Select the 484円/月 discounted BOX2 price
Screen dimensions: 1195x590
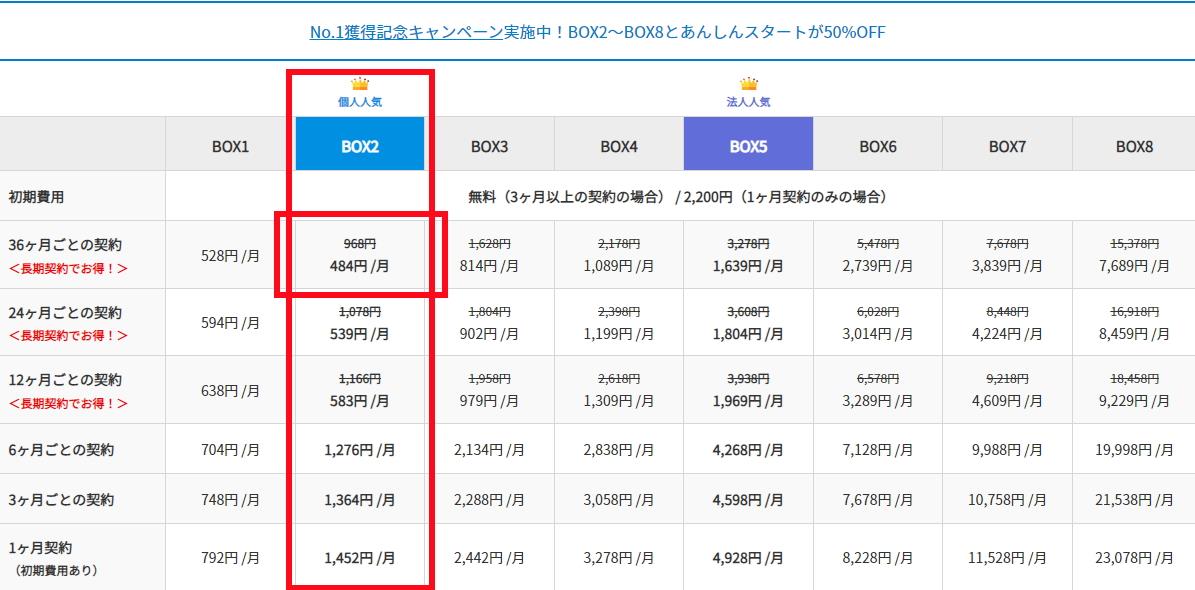click(360, 266)
